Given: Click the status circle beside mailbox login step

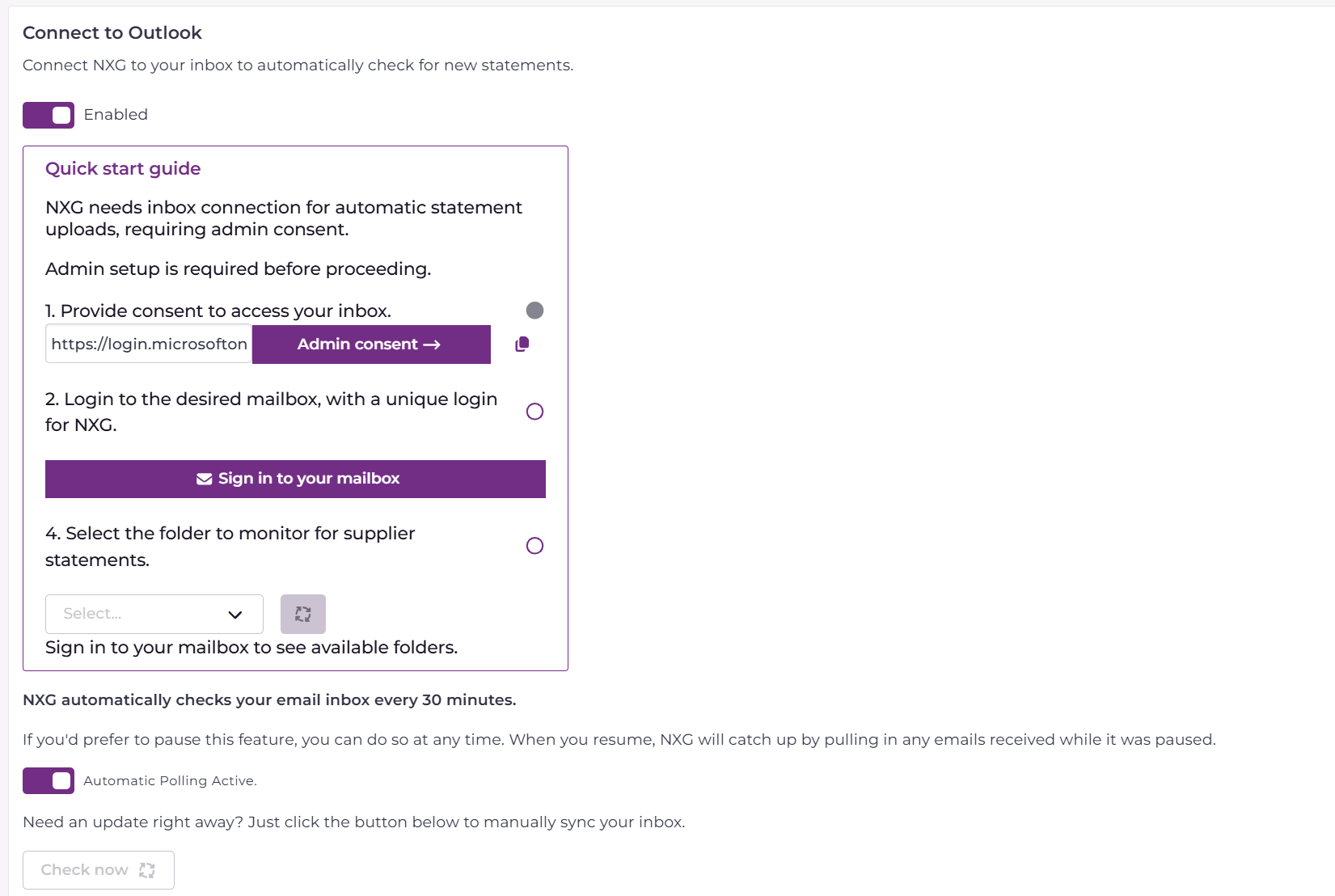Looking at the screenshot, I should [x=534, y=412].
